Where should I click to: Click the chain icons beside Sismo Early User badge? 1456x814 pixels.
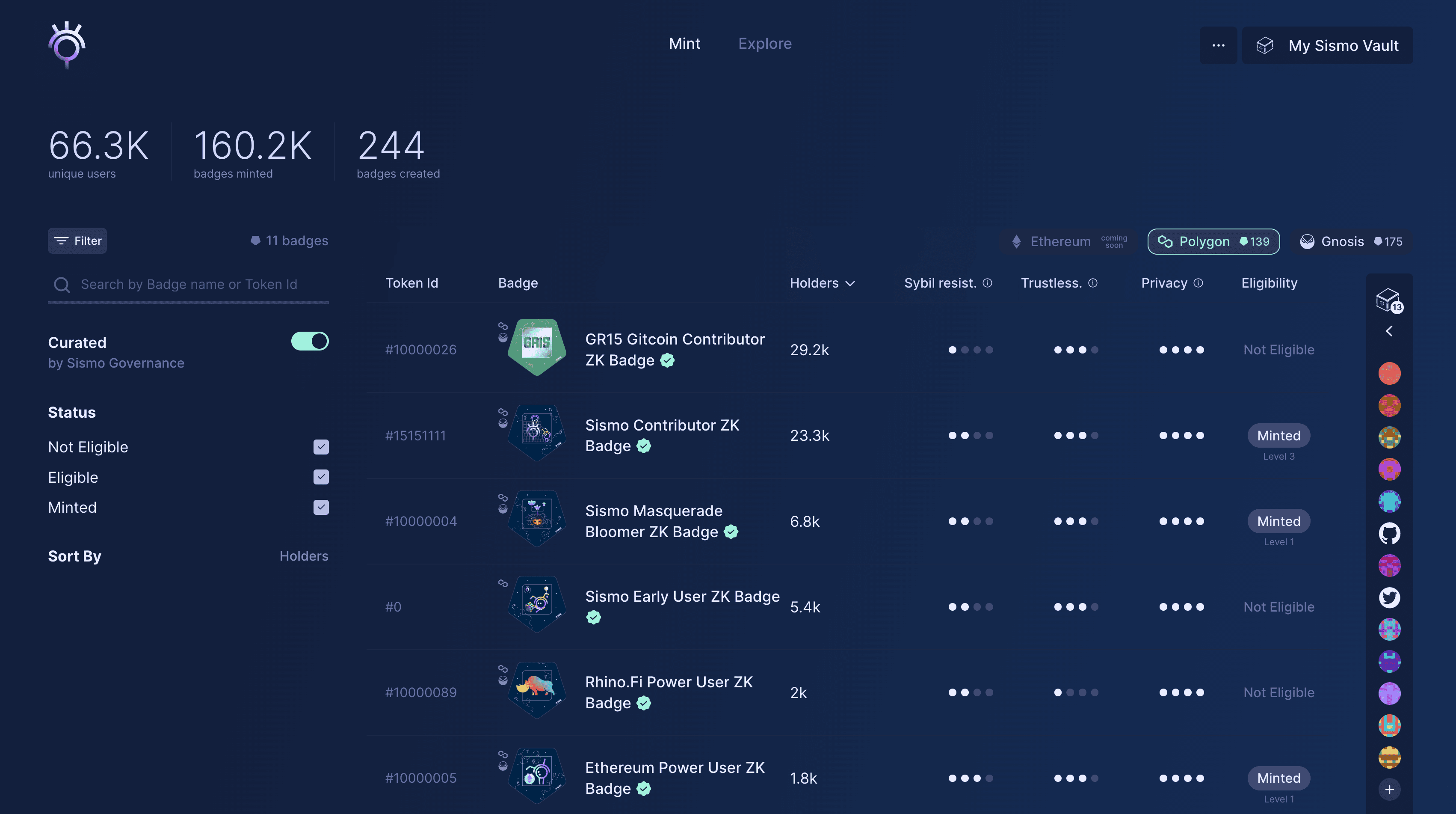(x=503, y=582)
